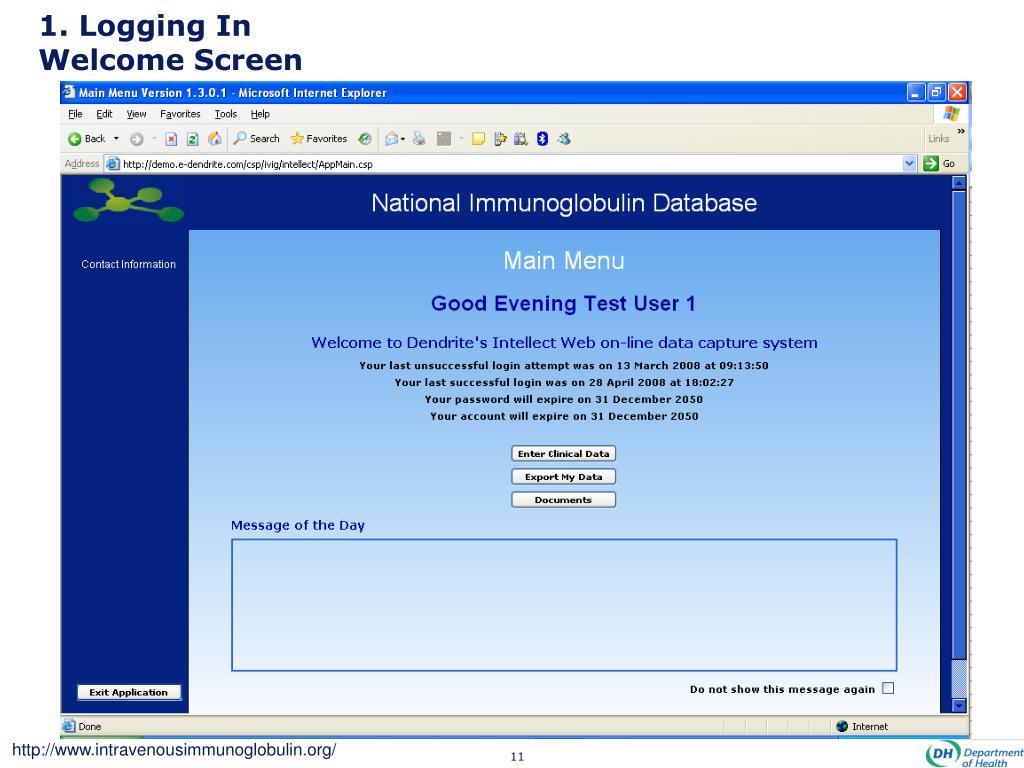Open the Favorites menu
The width and height of the screenshot is (1024, 768).
click(180, 114)
